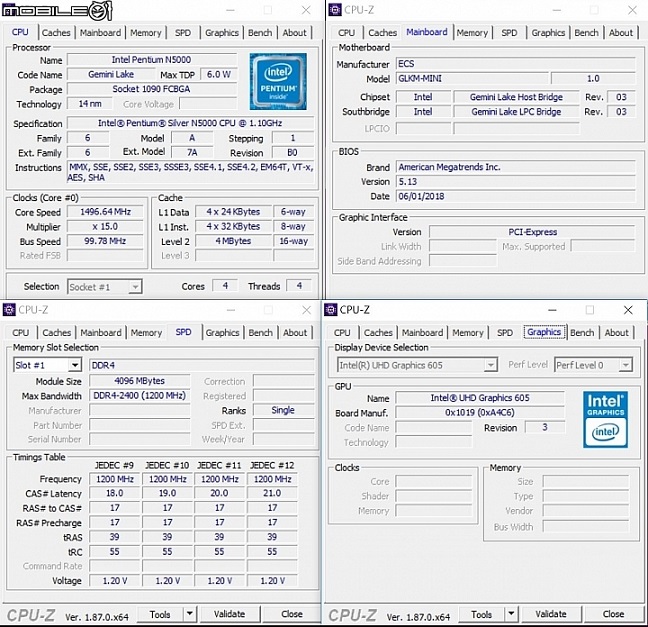Click Close button in Graphics window
Viewport: 648px width, 627px height.
click(613, 614)
